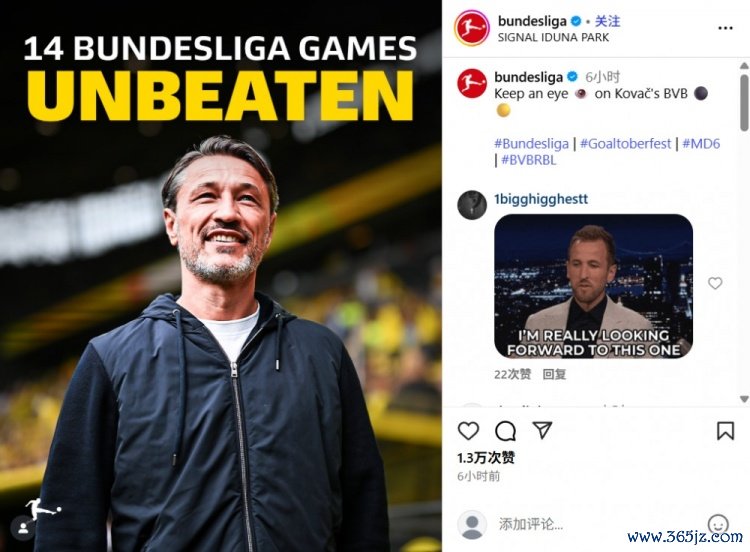Open the SIGNAL IDUNA PARK location

point(553,37)
